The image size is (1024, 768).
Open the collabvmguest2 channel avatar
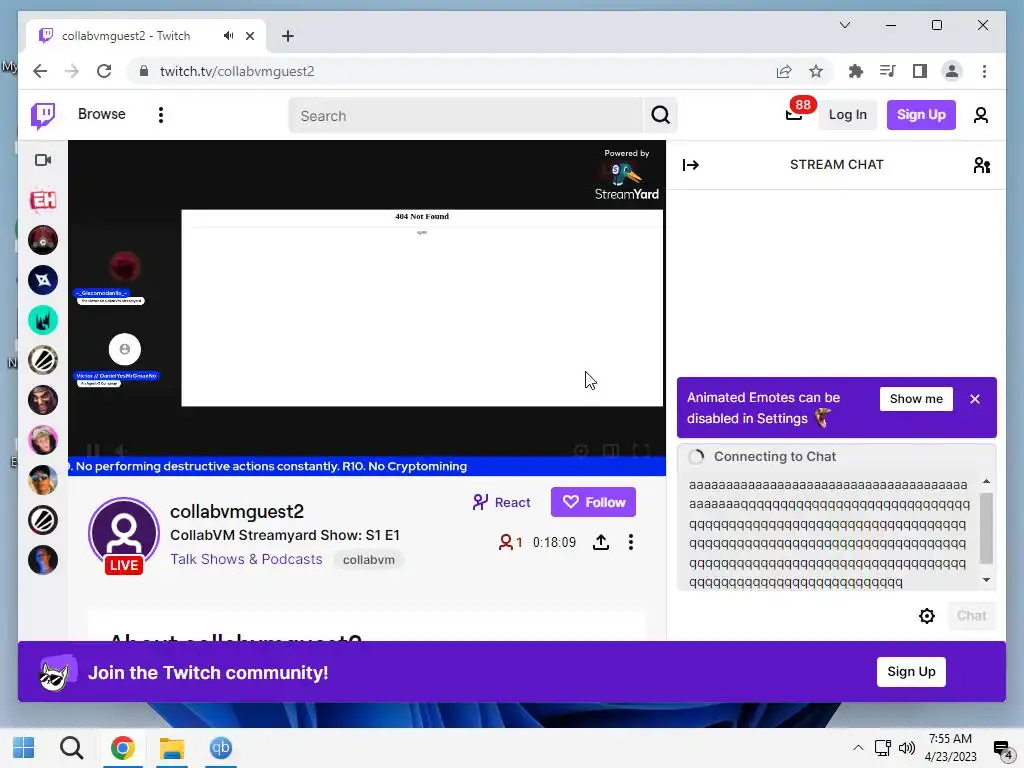124,534
